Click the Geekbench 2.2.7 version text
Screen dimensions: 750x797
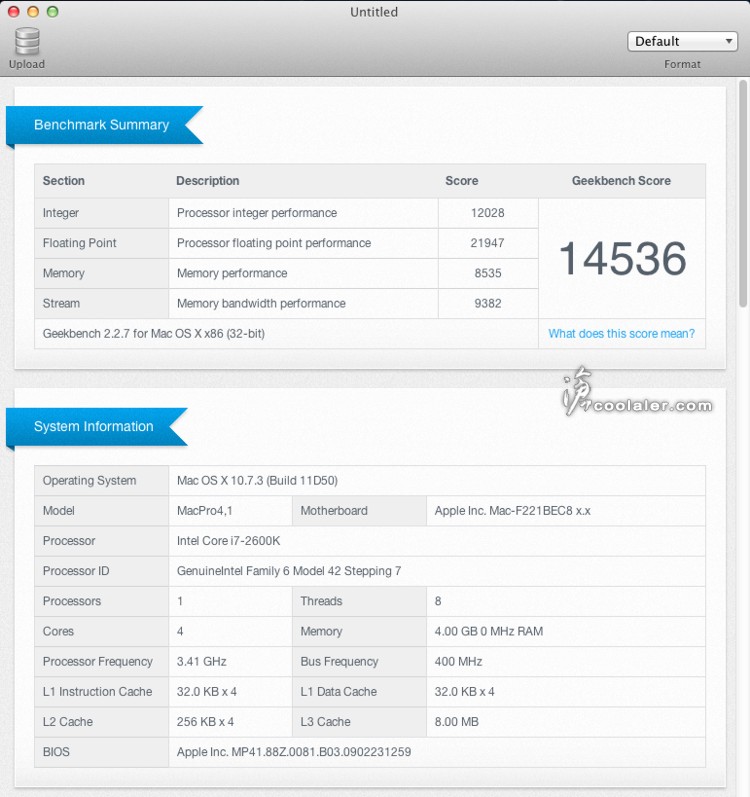click(x=153, y=334)
